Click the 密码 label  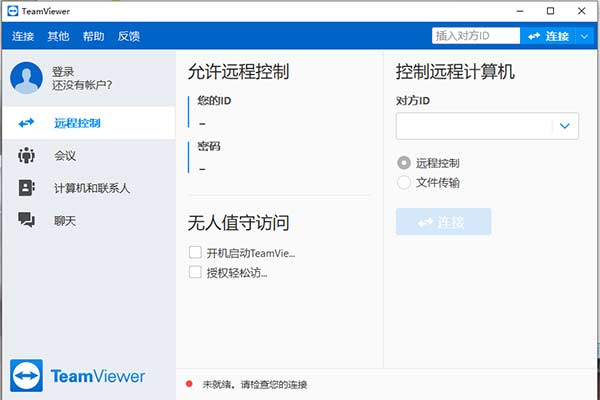[209, 146]
